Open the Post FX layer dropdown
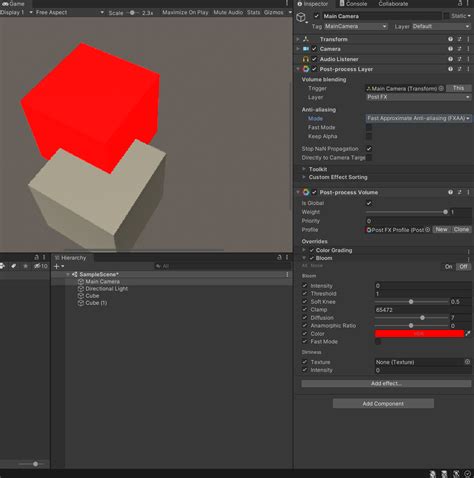 click(418, 97)
